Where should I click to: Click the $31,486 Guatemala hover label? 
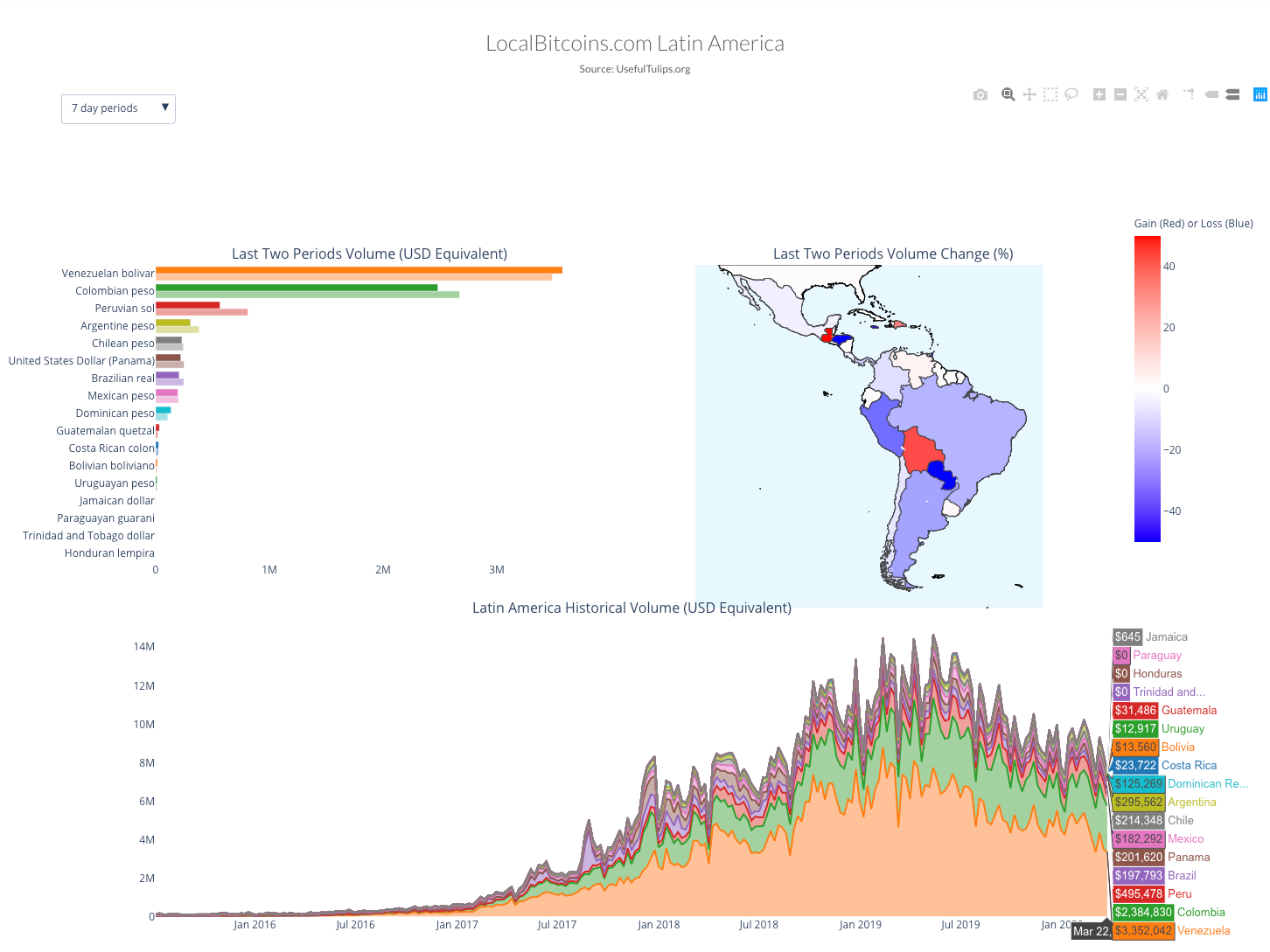pos(1165,711)
